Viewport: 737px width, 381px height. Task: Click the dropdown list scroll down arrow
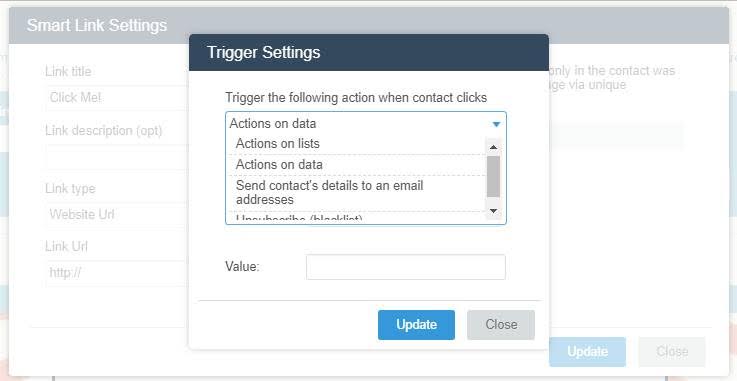point(494,211)
